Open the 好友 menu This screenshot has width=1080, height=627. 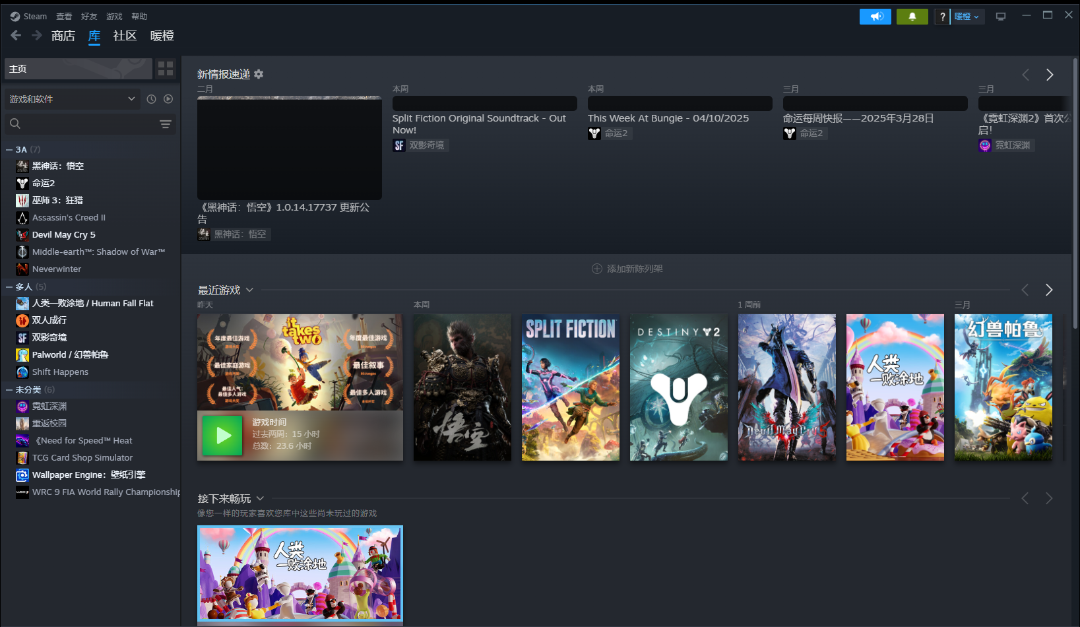pyautogui.click(x=89, y=17)
